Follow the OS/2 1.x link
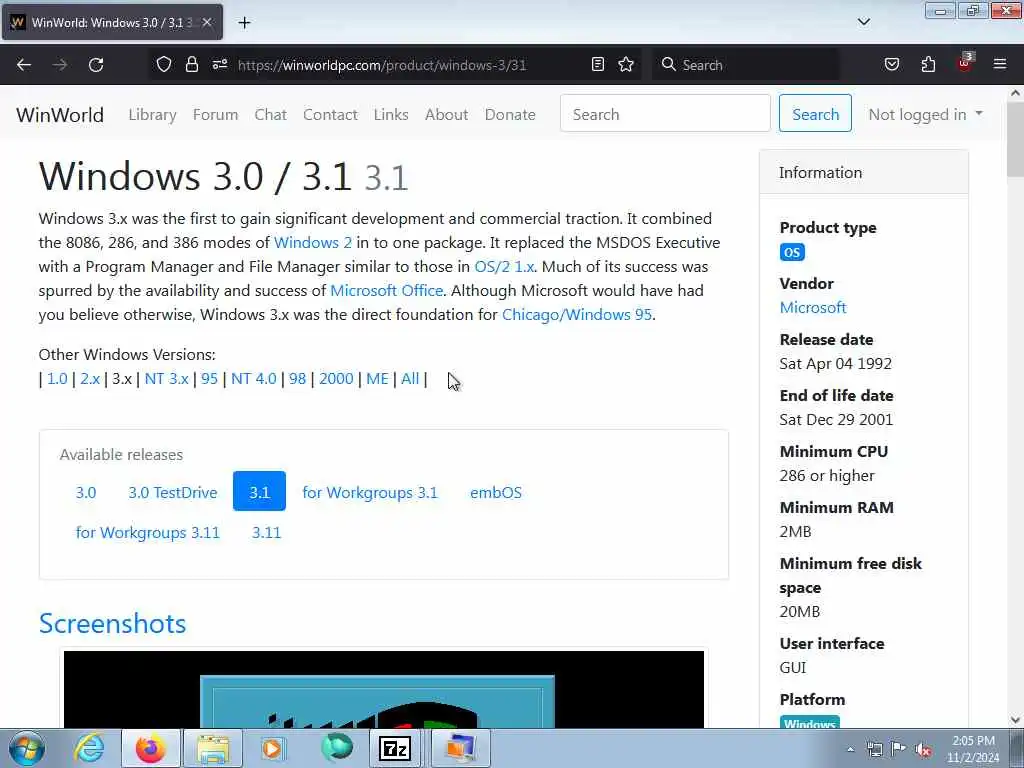Screen dimensions: 1024x768 click(504, 266)
